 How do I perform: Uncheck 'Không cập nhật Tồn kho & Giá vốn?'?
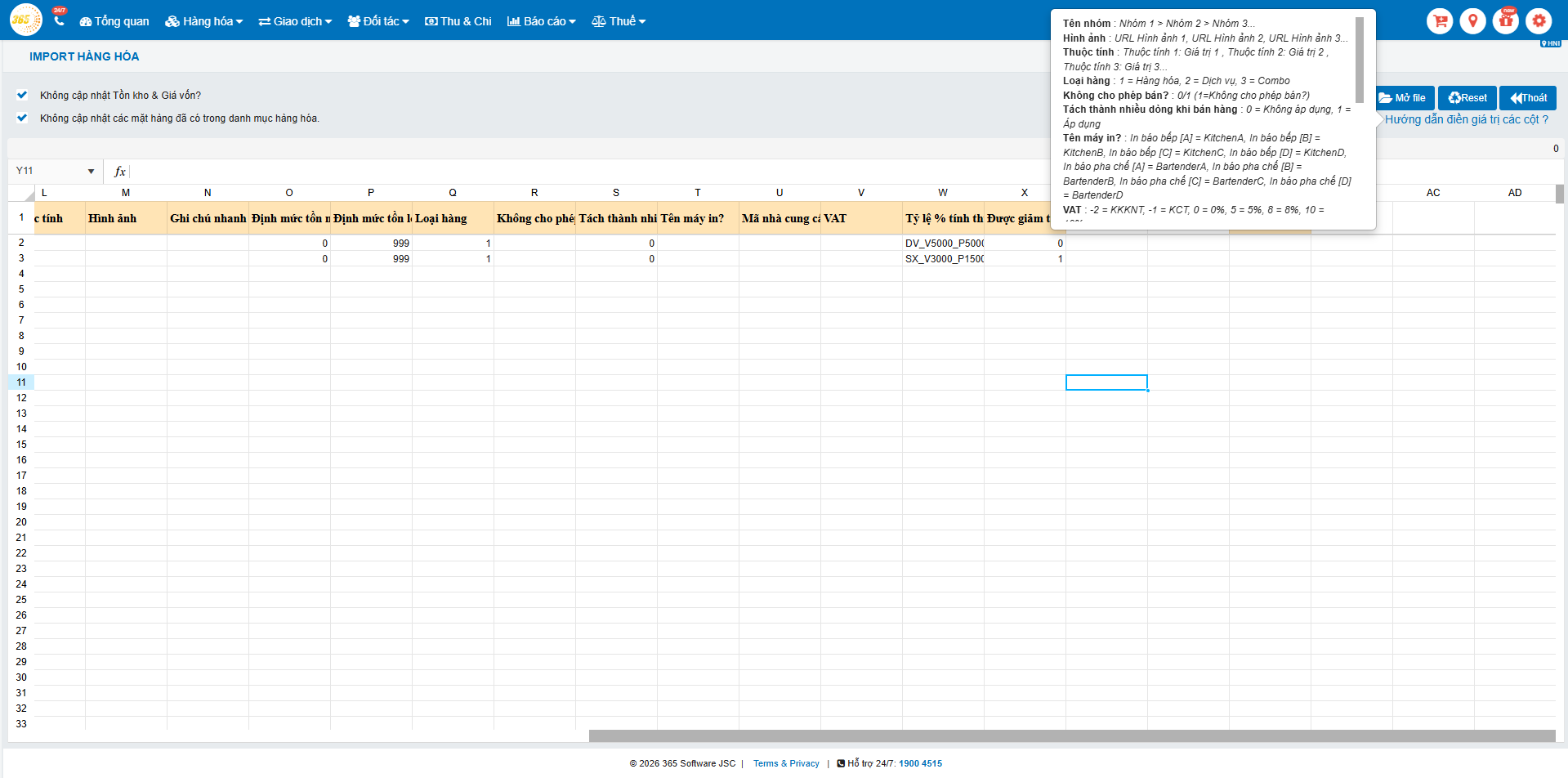tap(23, 95)
